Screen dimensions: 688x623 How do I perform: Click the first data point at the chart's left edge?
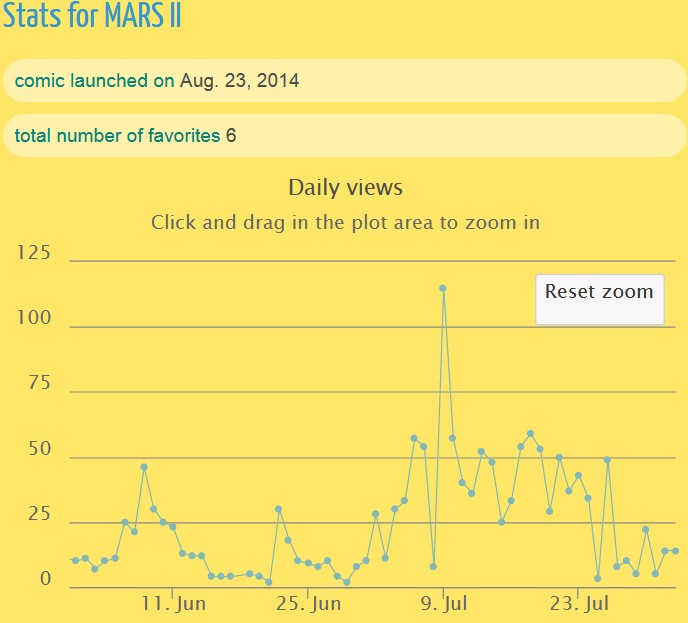coord(75,560)
